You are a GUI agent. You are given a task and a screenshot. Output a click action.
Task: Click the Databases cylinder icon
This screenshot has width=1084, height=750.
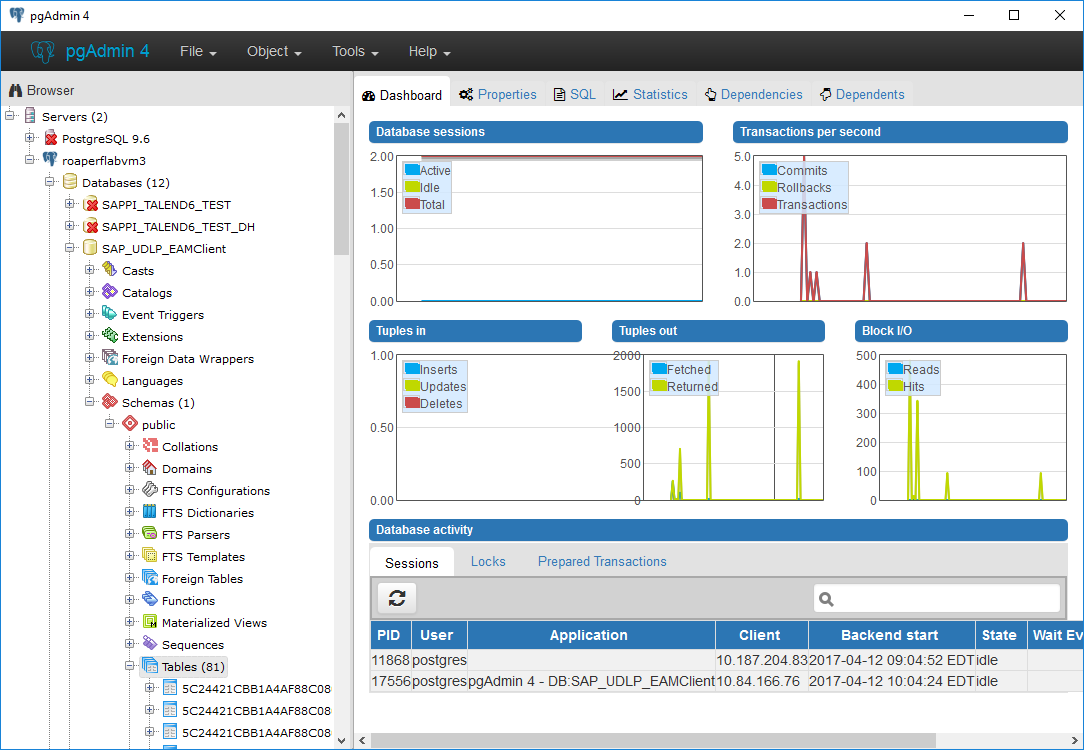pyautogui.click(x=70, y=182)
